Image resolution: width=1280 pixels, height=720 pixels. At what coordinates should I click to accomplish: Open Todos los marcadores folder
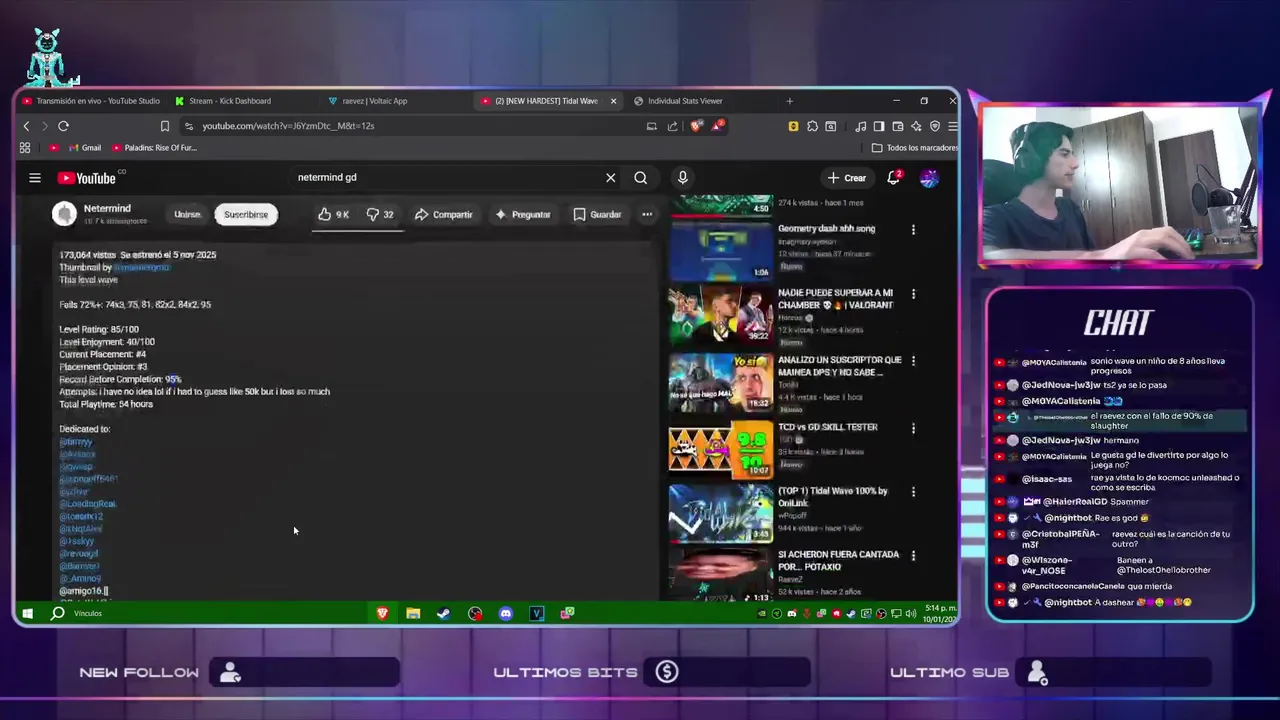coord(915,148)
